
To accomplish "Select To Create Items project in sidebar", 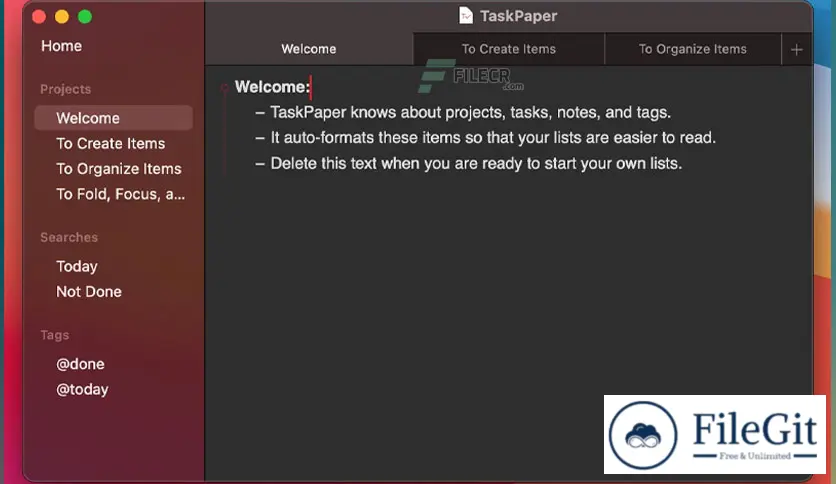I will [x=111, y=143].
